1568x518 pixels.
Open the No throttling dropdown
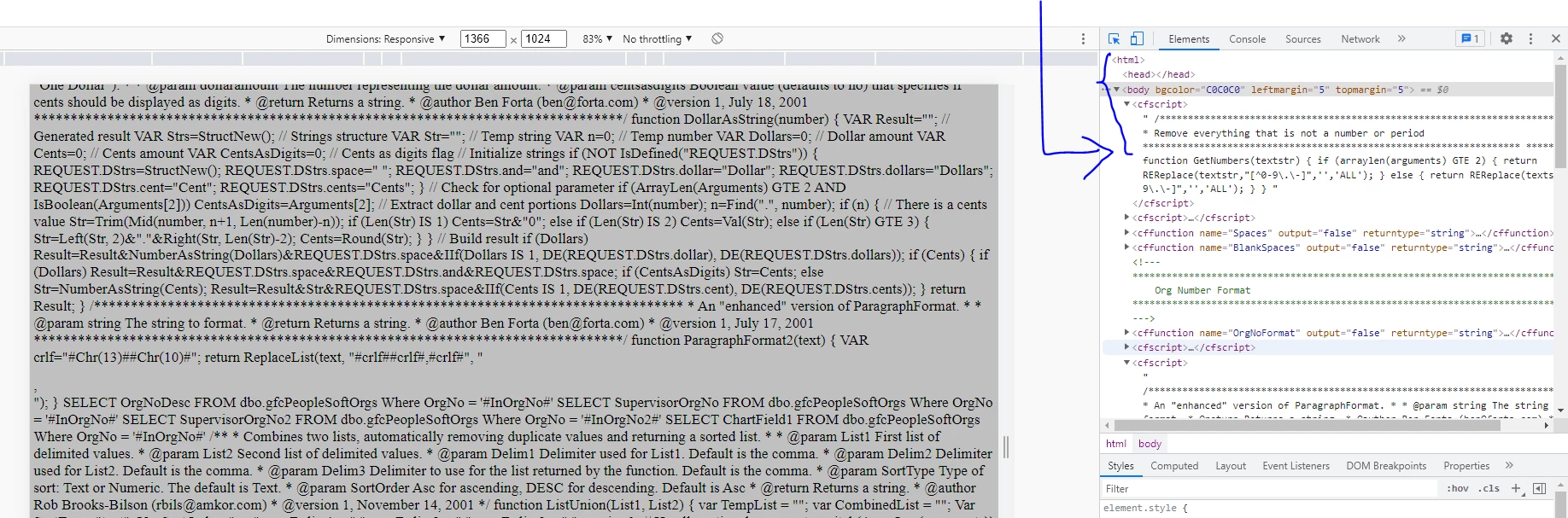coord(657,39)
